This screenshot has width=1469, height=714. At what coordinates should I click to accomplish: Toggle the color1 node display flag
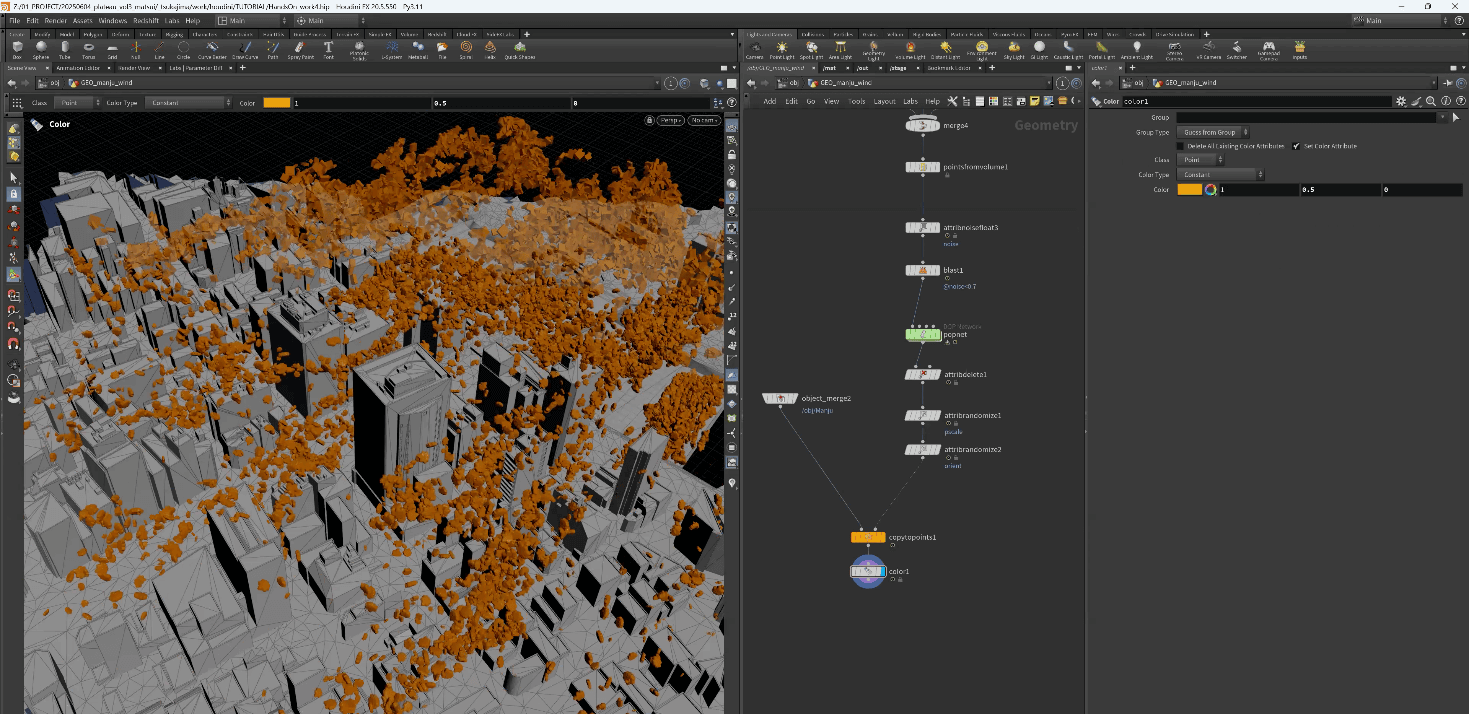[x=882, y=572]
